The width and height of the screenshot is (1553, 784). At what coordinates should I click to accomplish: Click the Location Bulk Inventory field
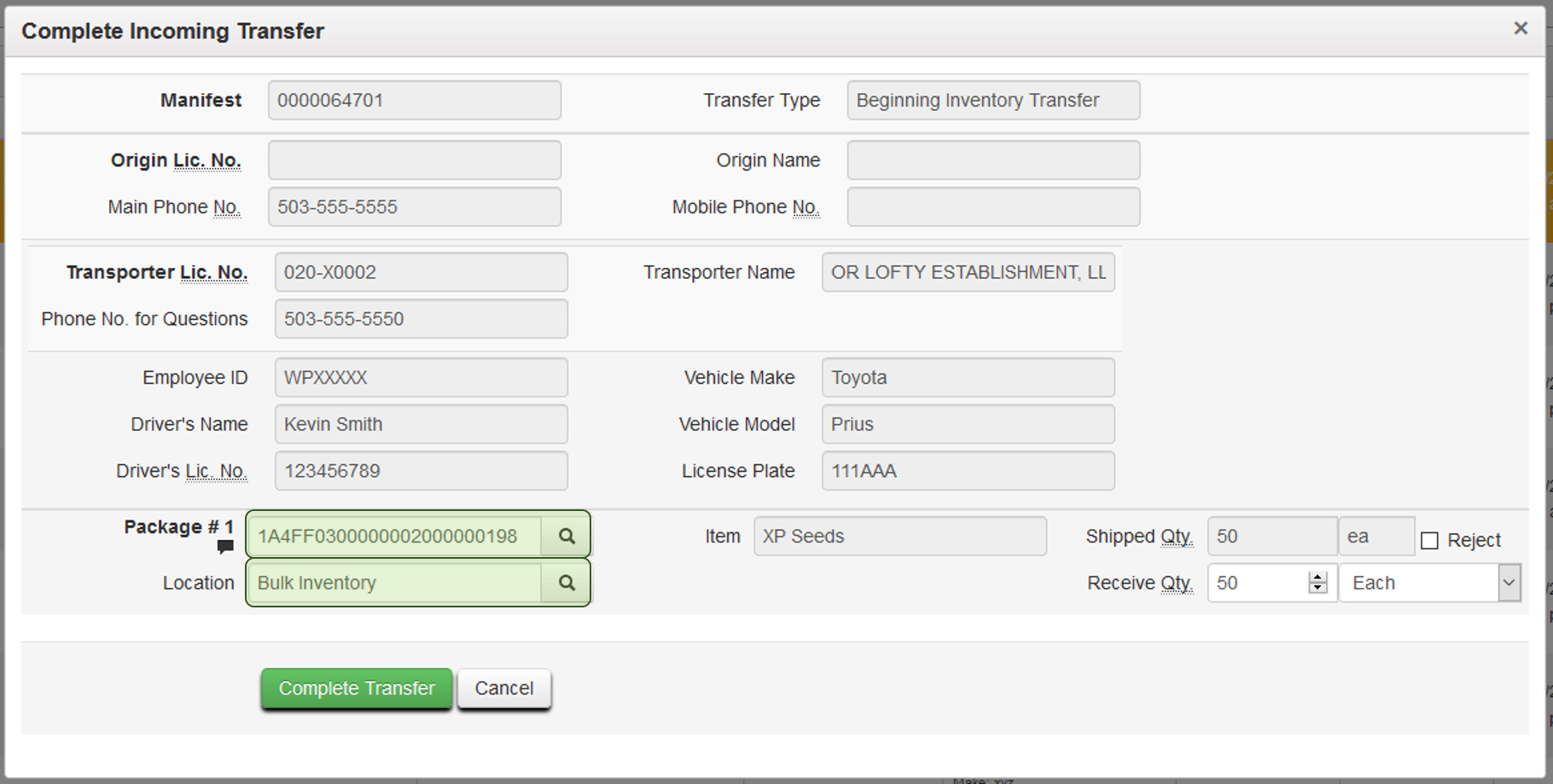coord(394,583)
